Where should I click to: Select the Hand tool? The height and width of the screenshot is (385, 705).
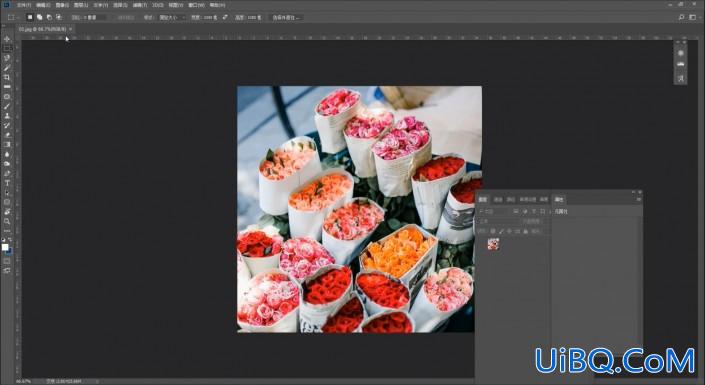(x=7, y=212)
